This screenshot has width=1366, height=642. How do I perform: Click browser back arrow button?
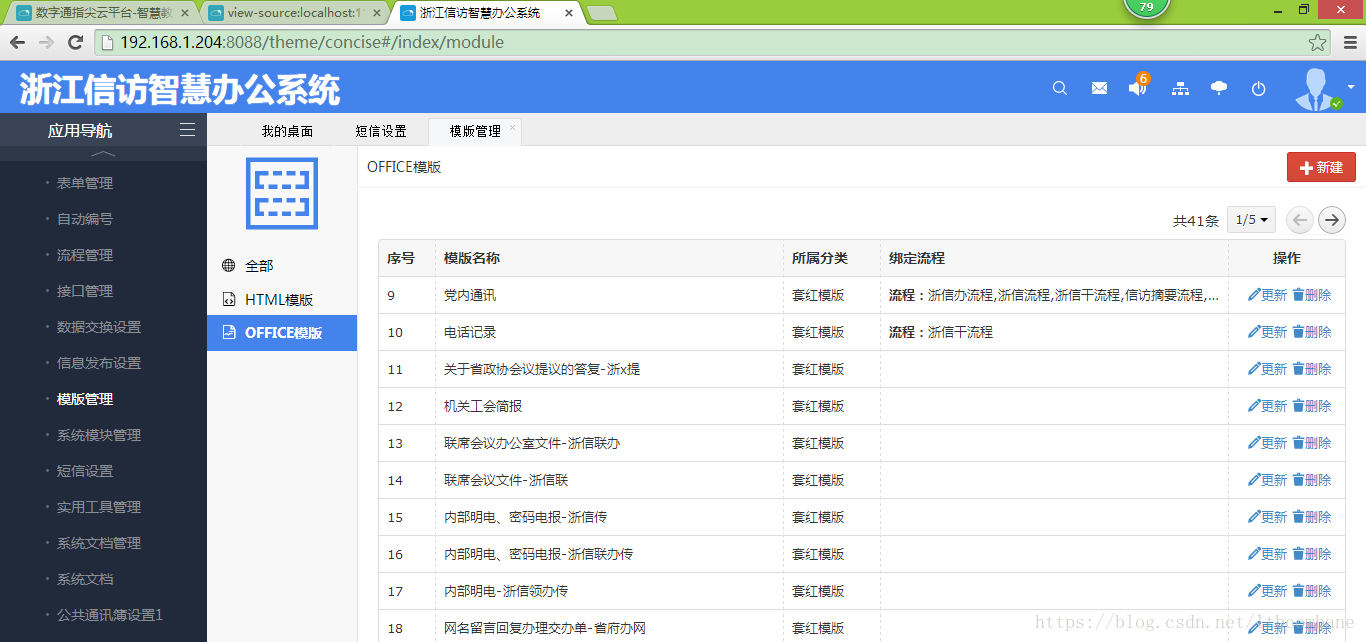(17, 42)
